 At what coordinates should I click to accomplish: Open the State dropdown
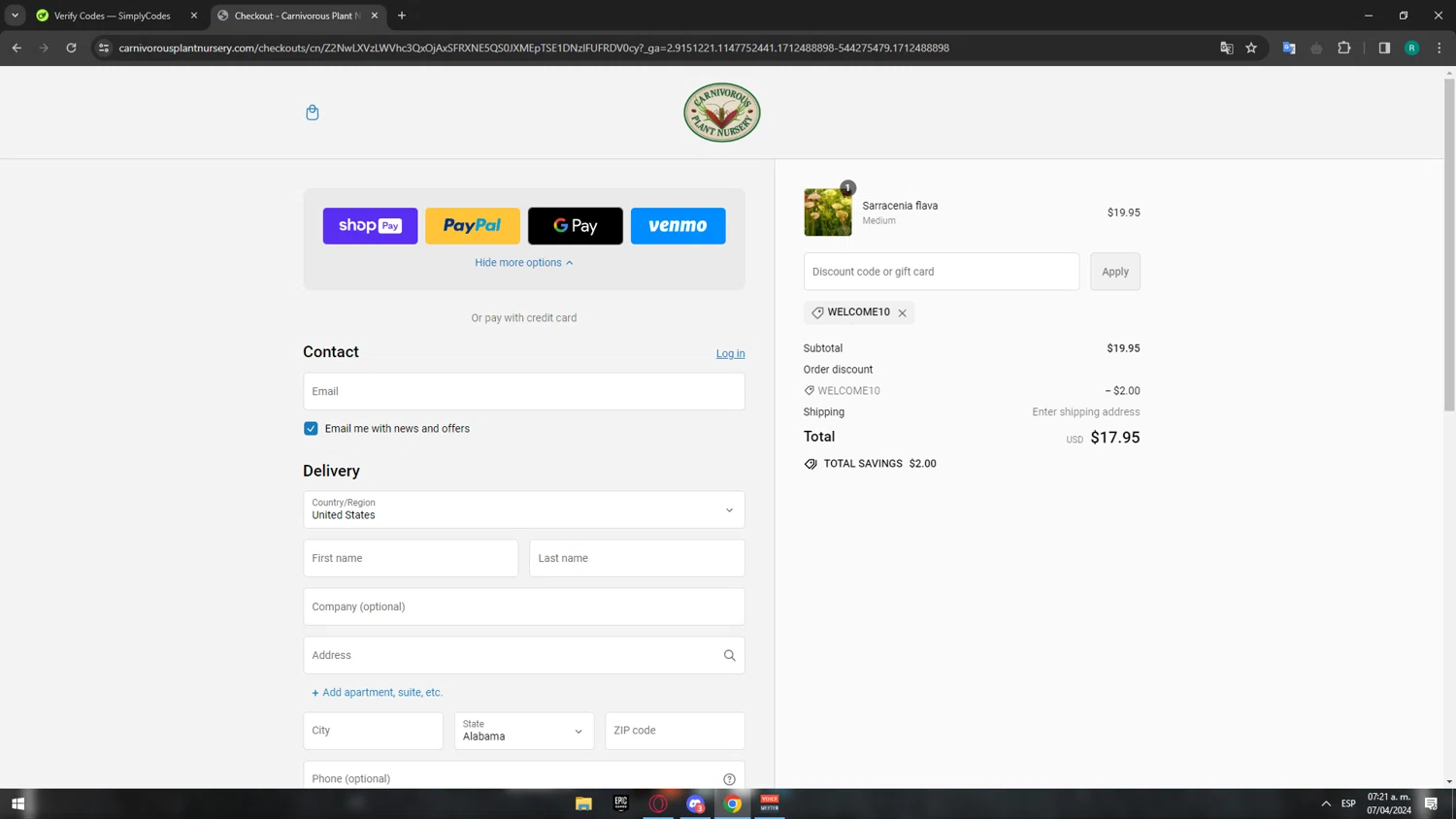click(x=524, y=731)
